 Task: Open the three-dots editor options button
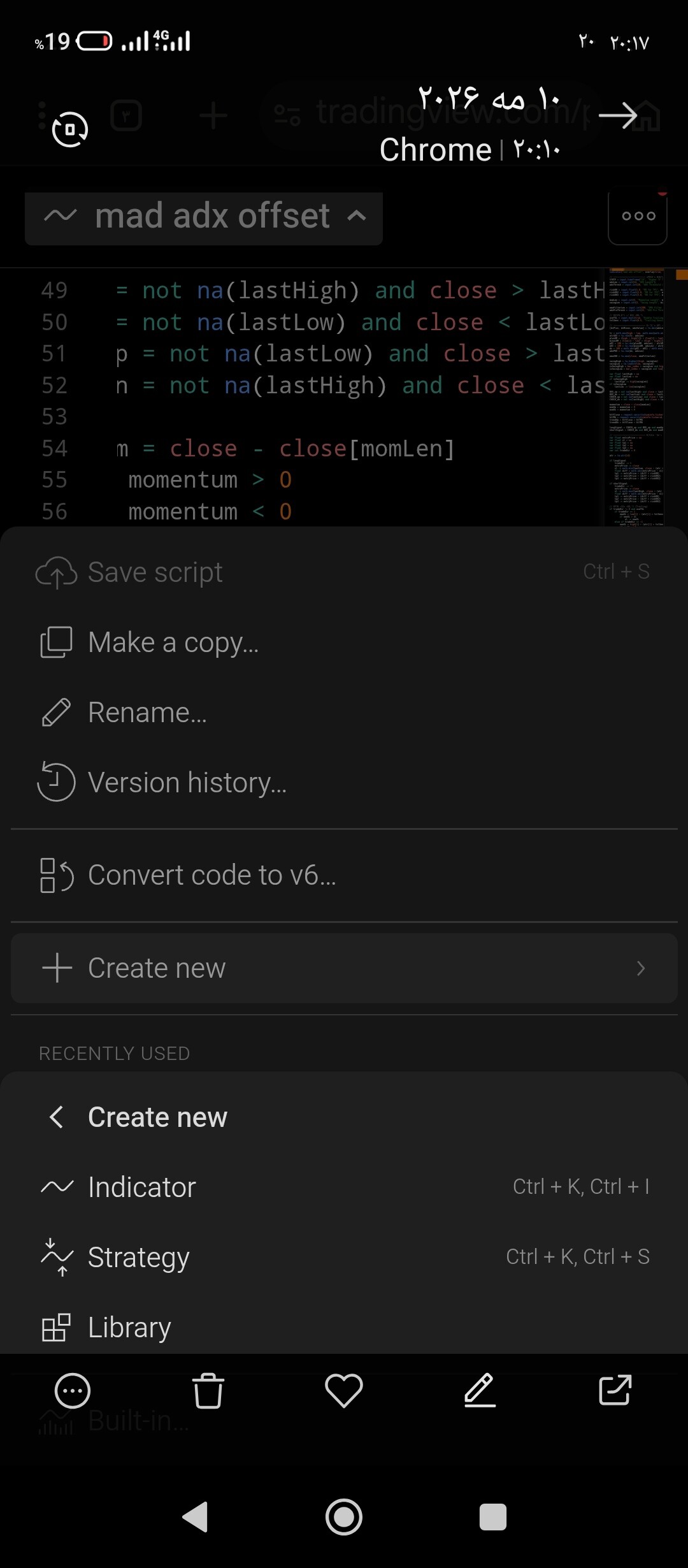638,216
